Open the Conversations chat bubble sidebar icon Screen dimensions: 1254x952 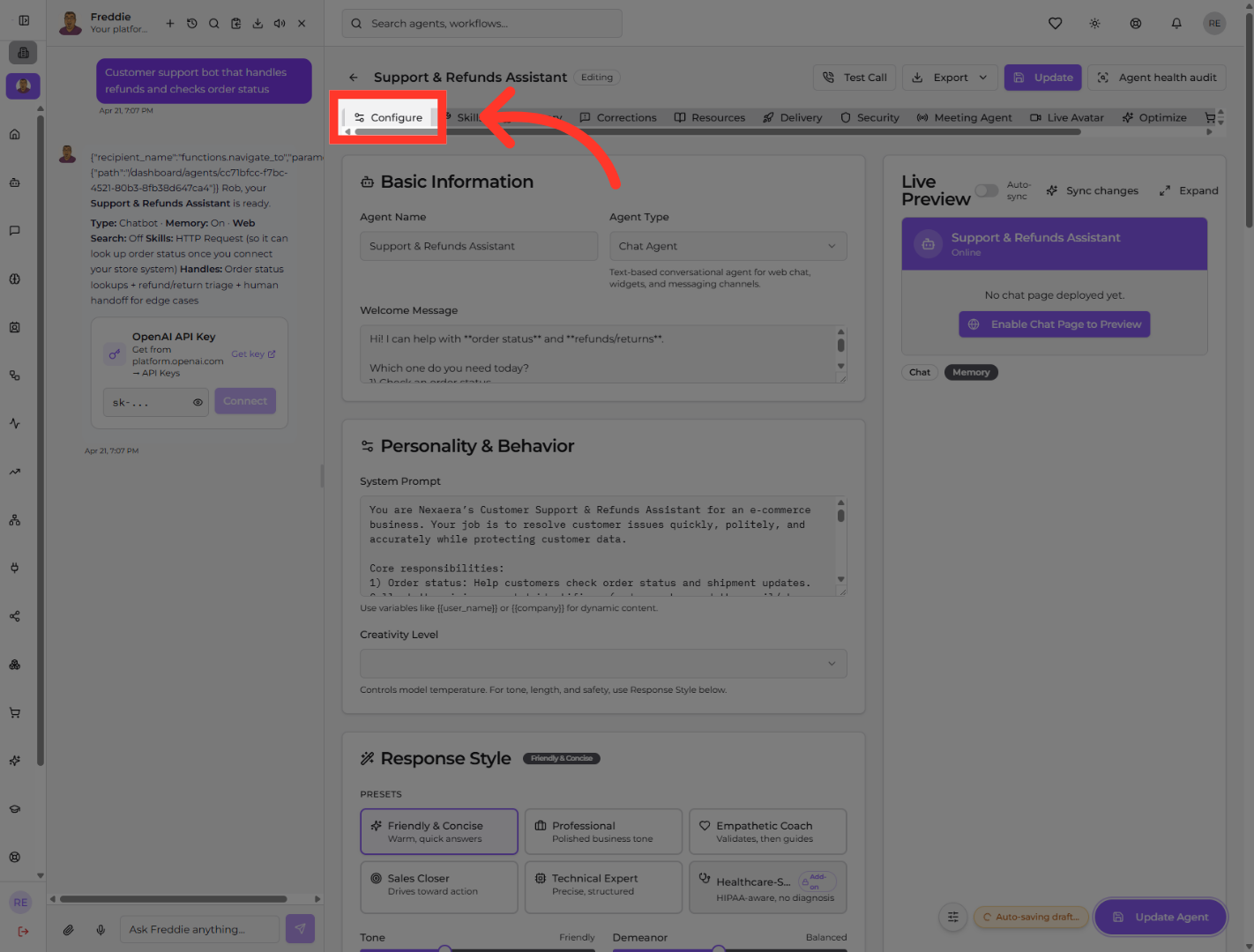pos(15,231)
